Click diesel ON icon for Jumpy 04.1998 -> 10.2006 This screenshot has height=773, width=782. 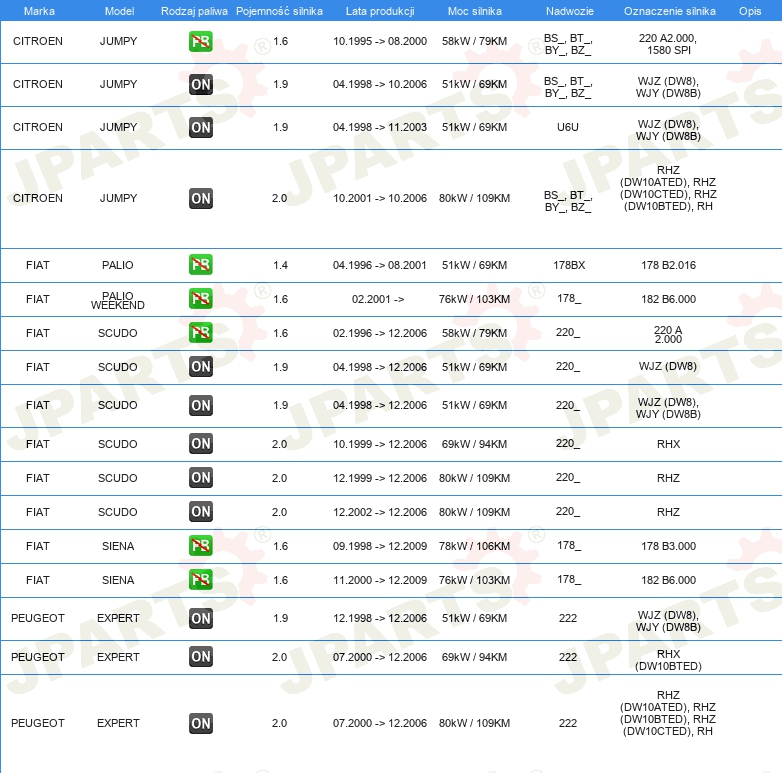pos(201,84)
